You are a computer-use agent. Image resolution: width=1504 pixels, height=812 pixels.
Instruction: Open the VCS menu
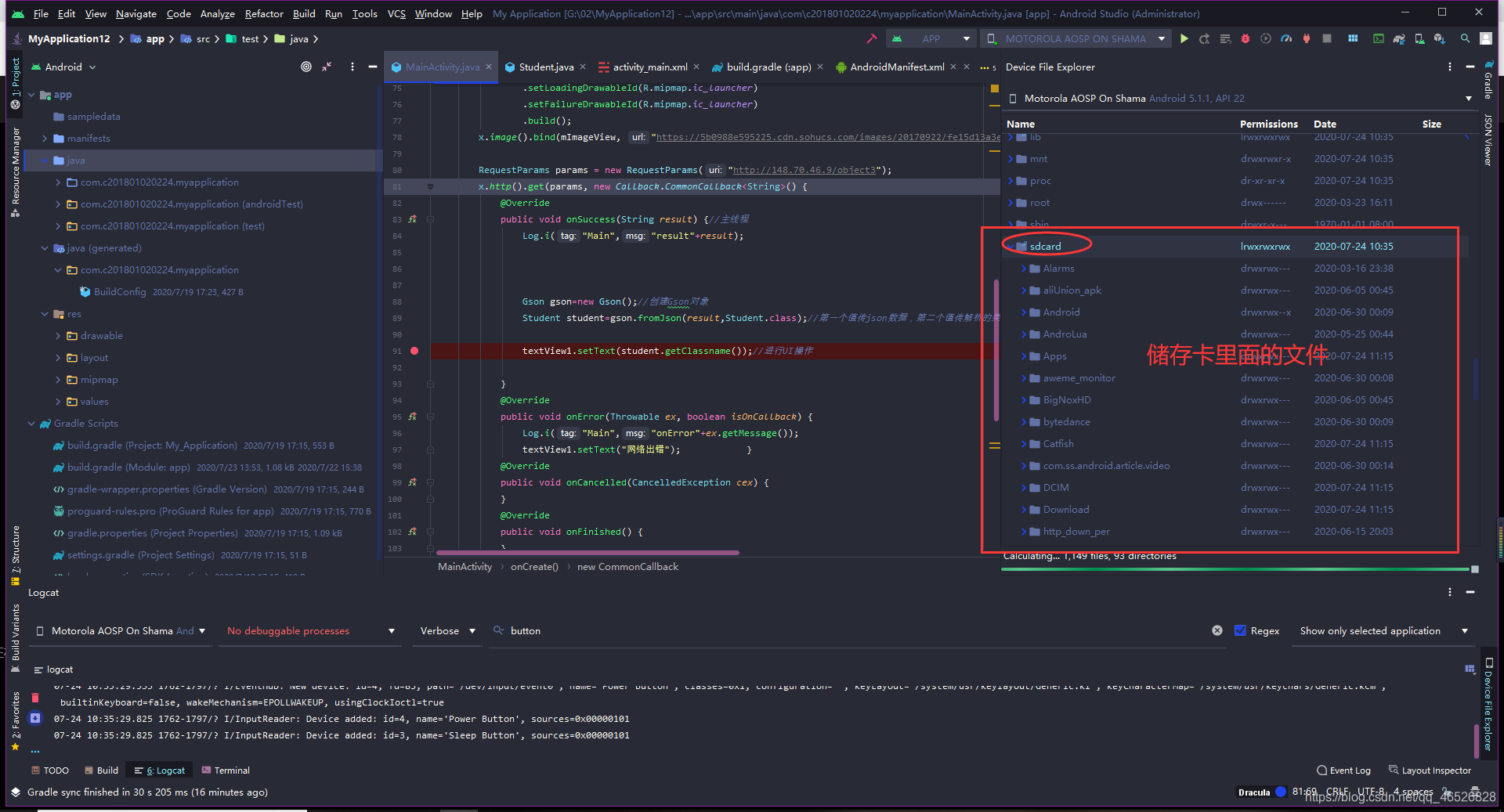396,13
